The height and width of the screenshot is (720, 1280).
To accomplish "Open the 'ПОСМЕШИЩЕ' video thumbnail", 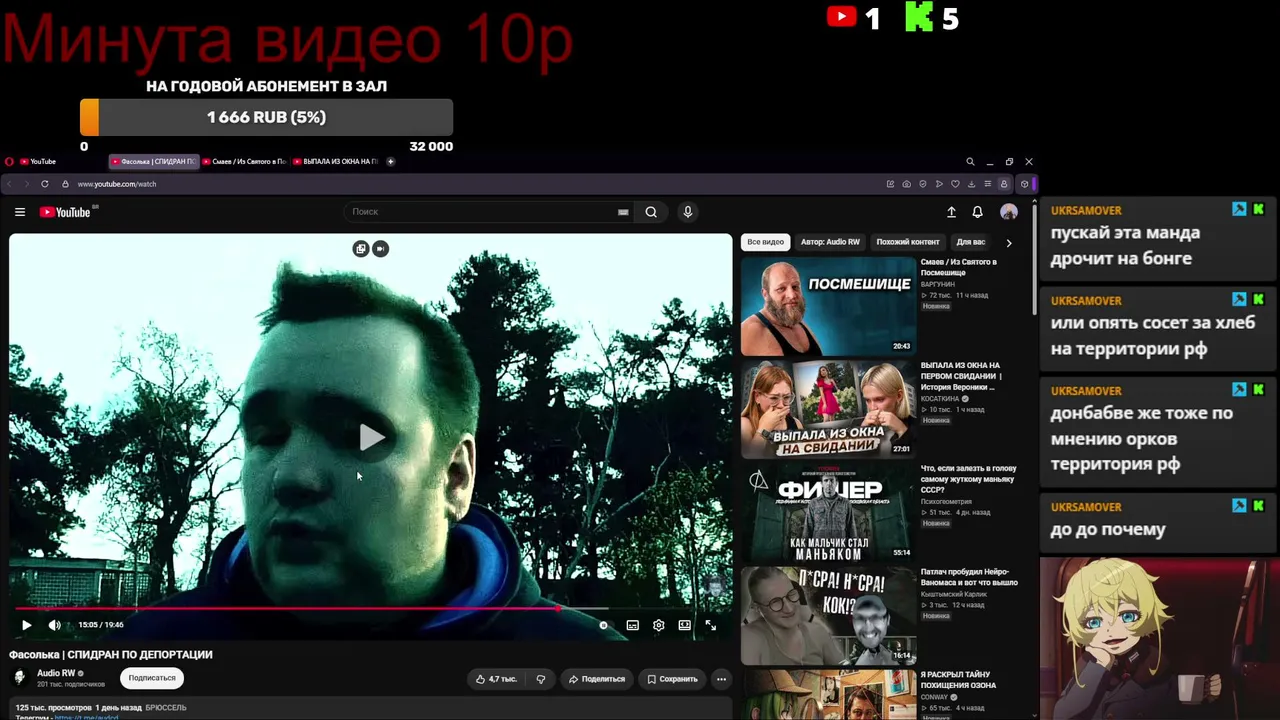I will (828, 306).
